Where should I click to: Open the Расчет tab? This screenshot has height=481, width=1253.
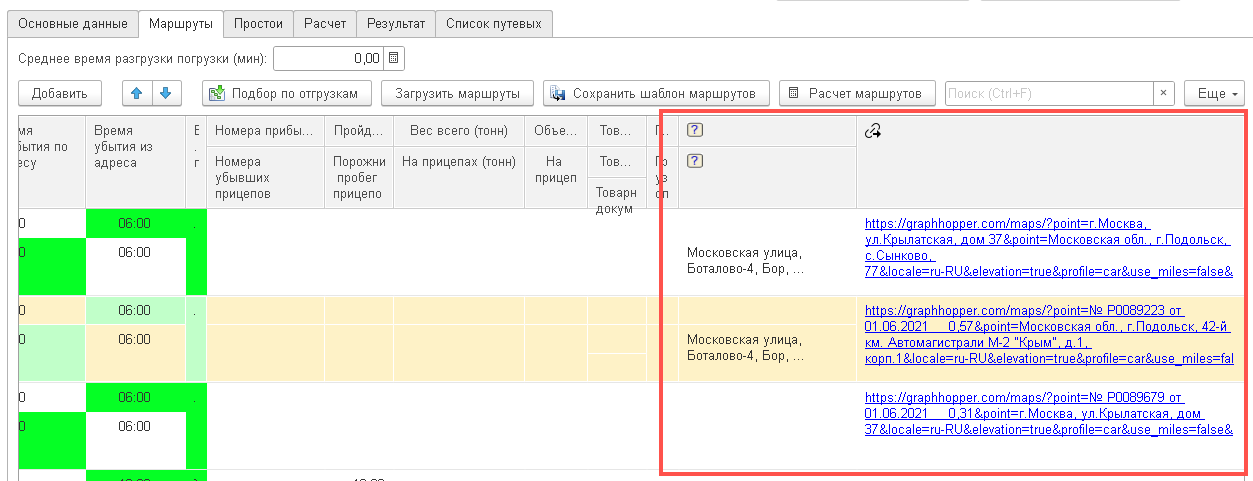pos(326,23)
